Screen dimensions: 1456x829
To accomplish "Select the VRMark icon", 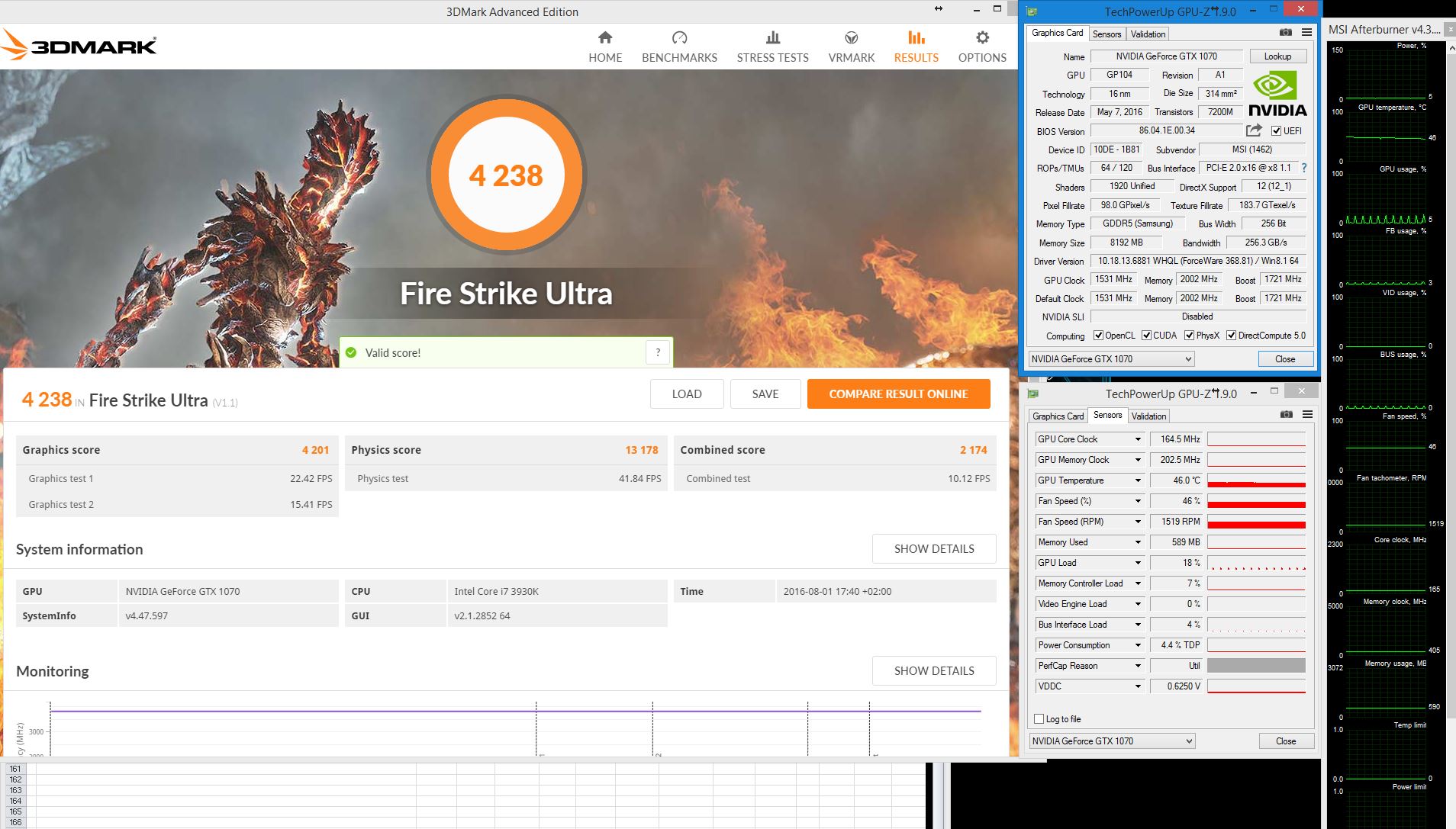I will pyautogui.click(x=850, y=44).
